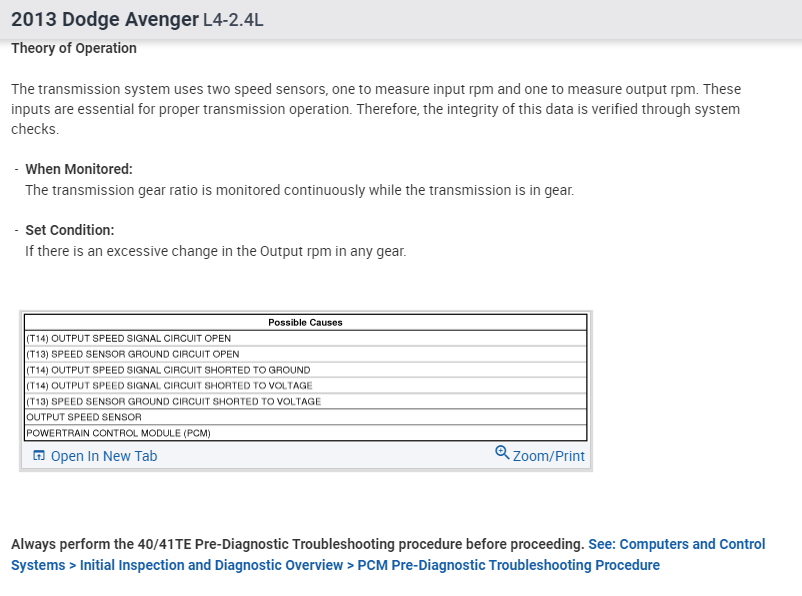Open the Possible Causes table in new tab
The image size is (802, 596).
coord(103,456)
